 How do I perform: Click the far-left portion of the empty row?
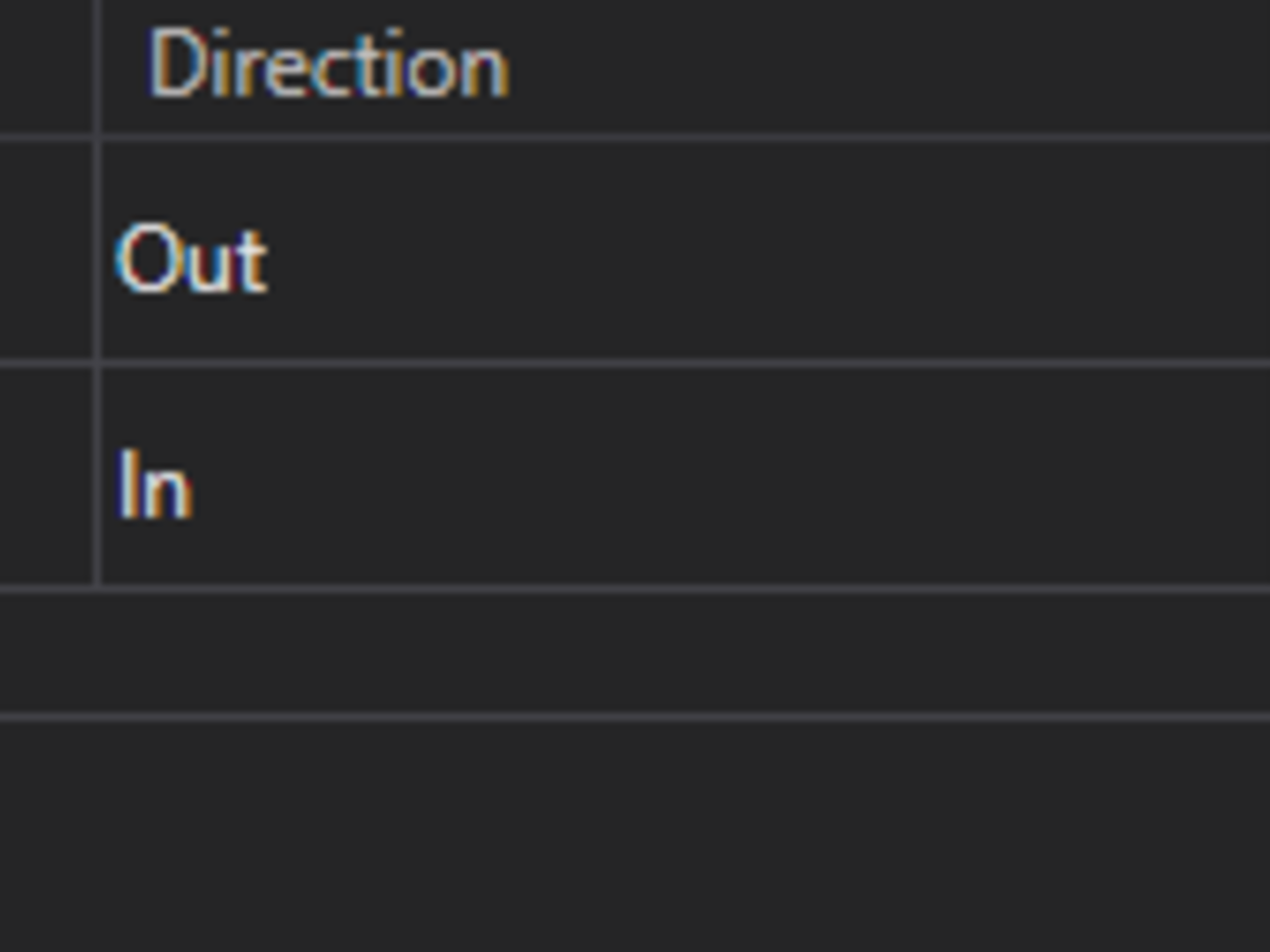coord(40,653)
